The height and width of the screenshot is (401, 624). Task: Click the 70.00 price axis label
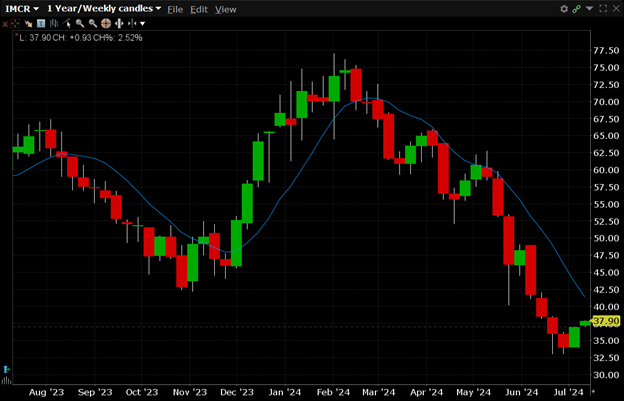pyautogui.click(x=606, y=102)
